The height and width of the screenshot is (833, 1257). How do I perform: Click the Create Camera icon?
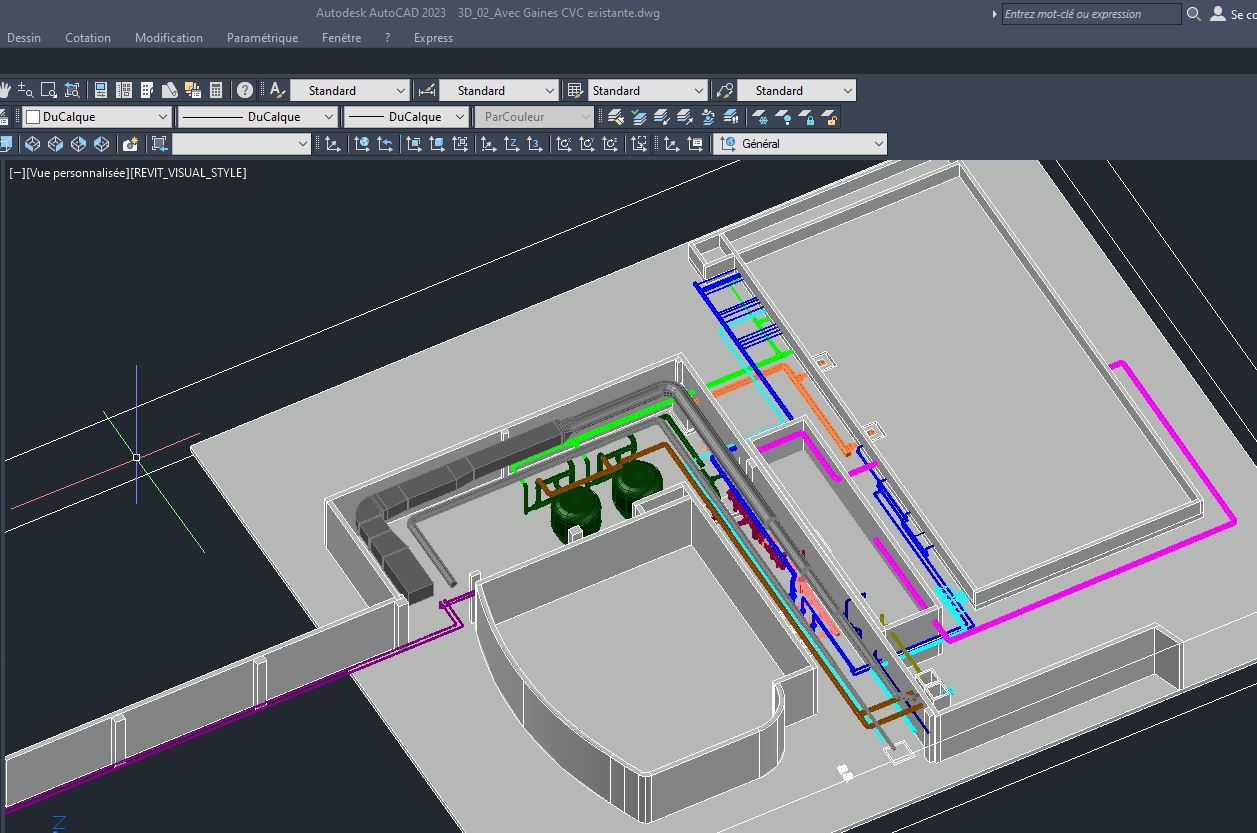[x=130, y=144]
